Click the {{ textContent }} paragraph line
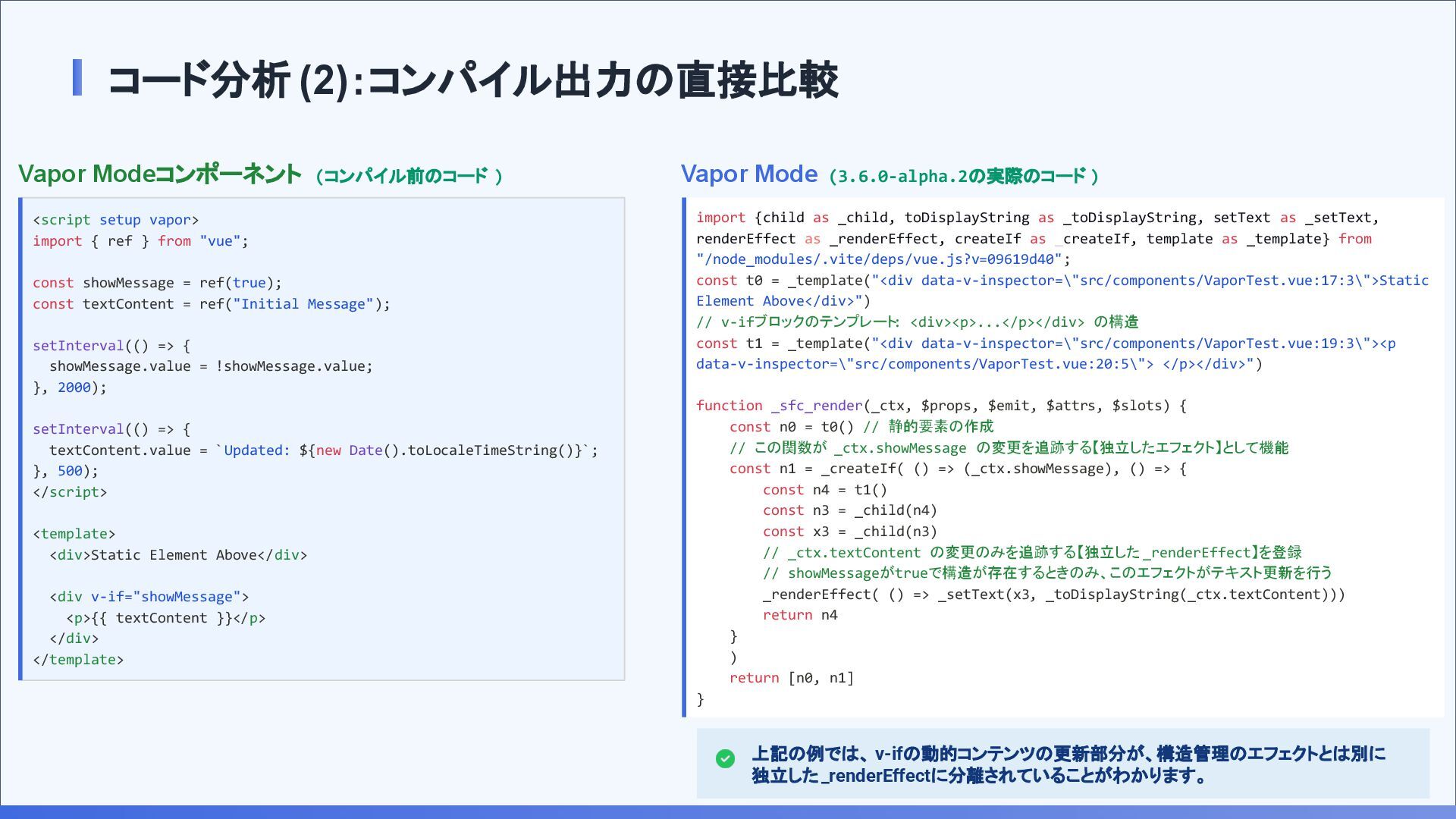Screen dimensions: 1456x819 pyautogui.click(x=166, y=618)
